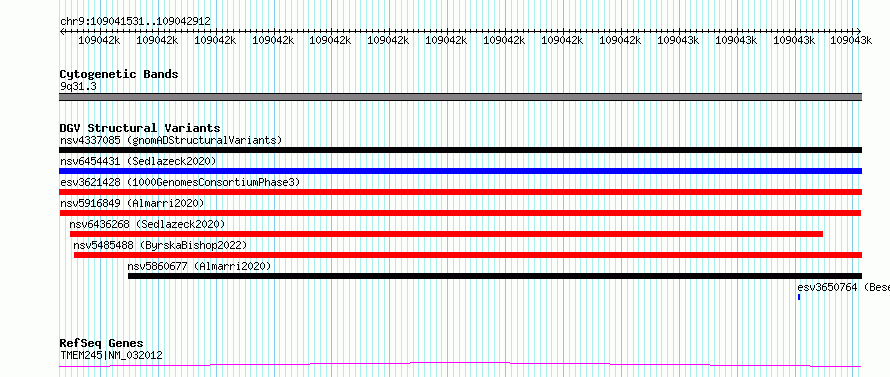This screenshot has height=377, width=890.
Task: Click the leftmost 109042k ruler label
Action: 99,40
